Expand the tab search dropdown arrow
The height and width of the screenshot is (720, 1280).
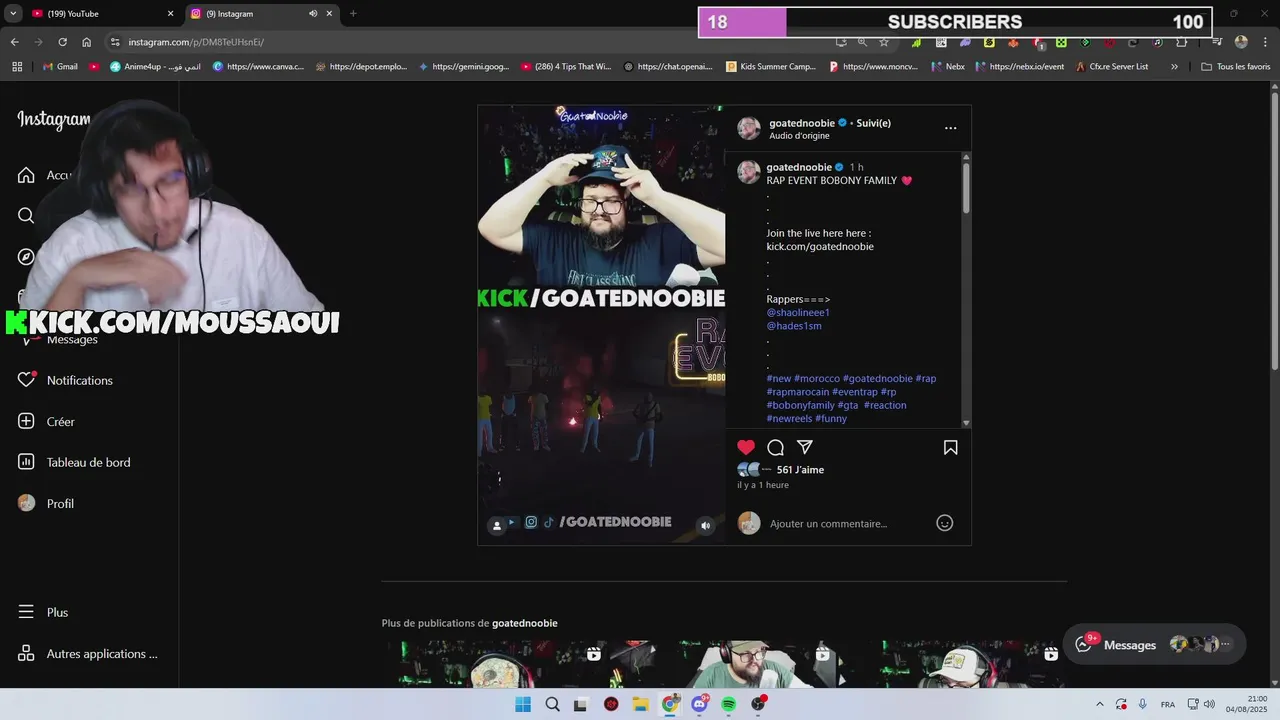click(x=11, y=14)
